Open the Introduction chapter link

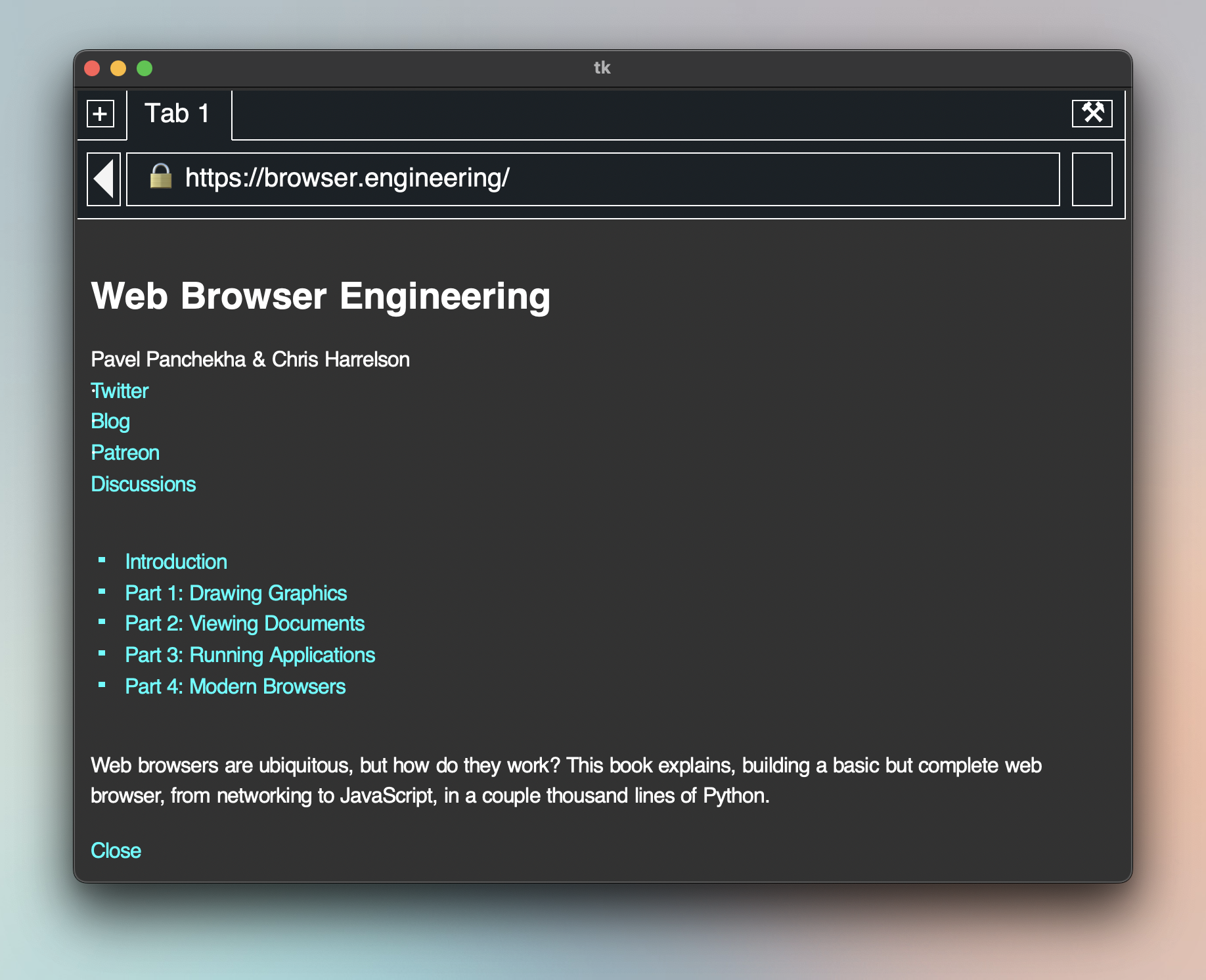pyautogui.click(x=176, y=562)
